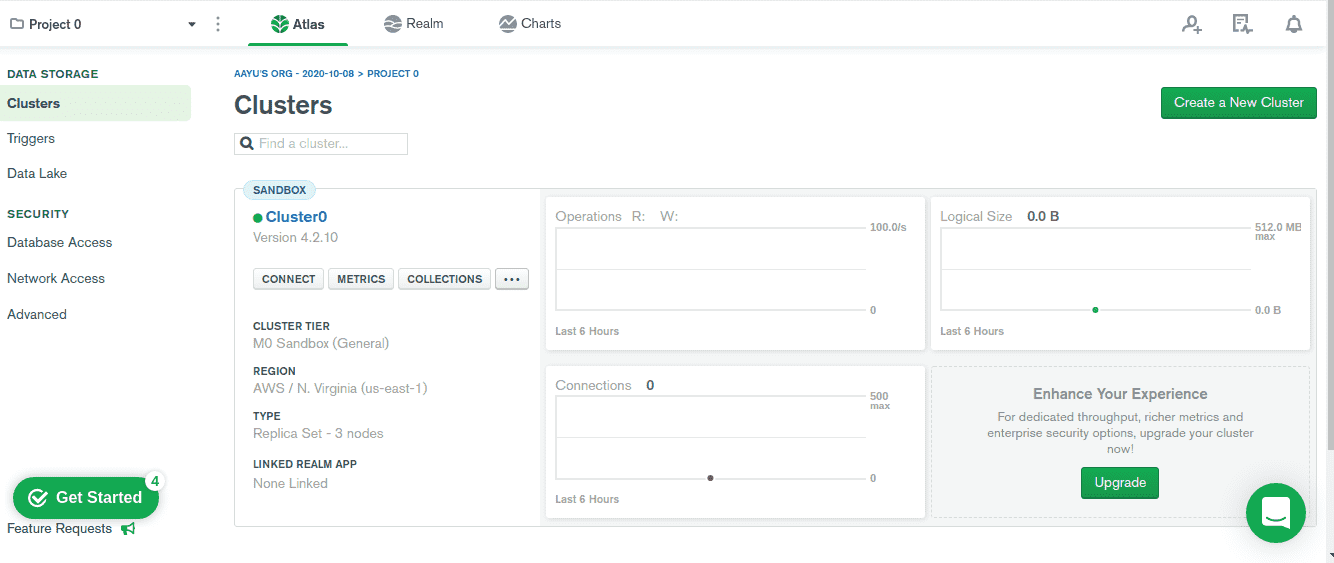The height and width of the screenshot is (563, 1334).
Task: Open the notifications bell icon
Action: pos(1294,25)
